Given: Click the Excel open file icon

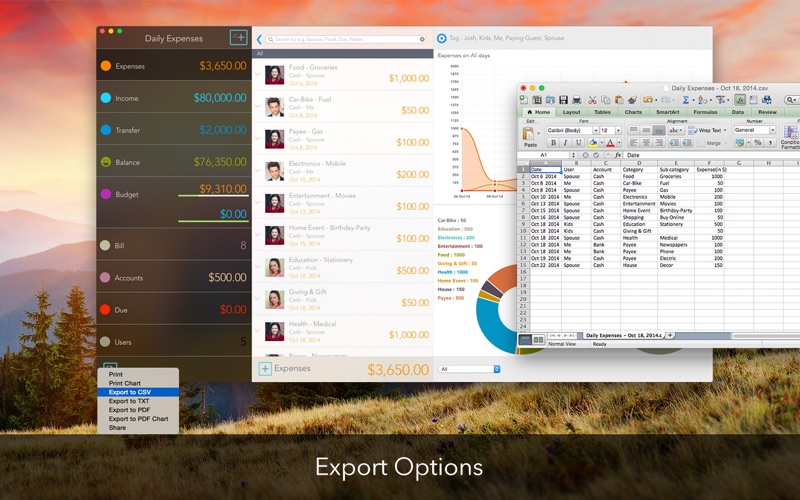Looking at the screenshot, I should click(550, 100).
